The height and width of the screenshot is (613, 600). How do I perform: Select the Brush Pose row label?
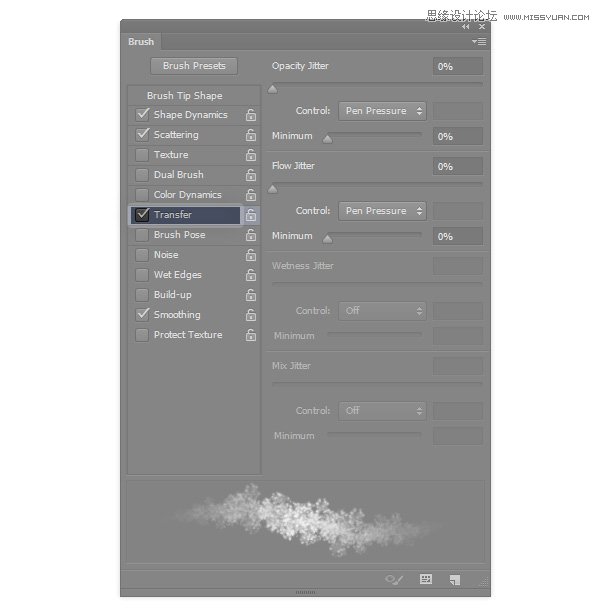pyautogui.click(x=179, y=235)
